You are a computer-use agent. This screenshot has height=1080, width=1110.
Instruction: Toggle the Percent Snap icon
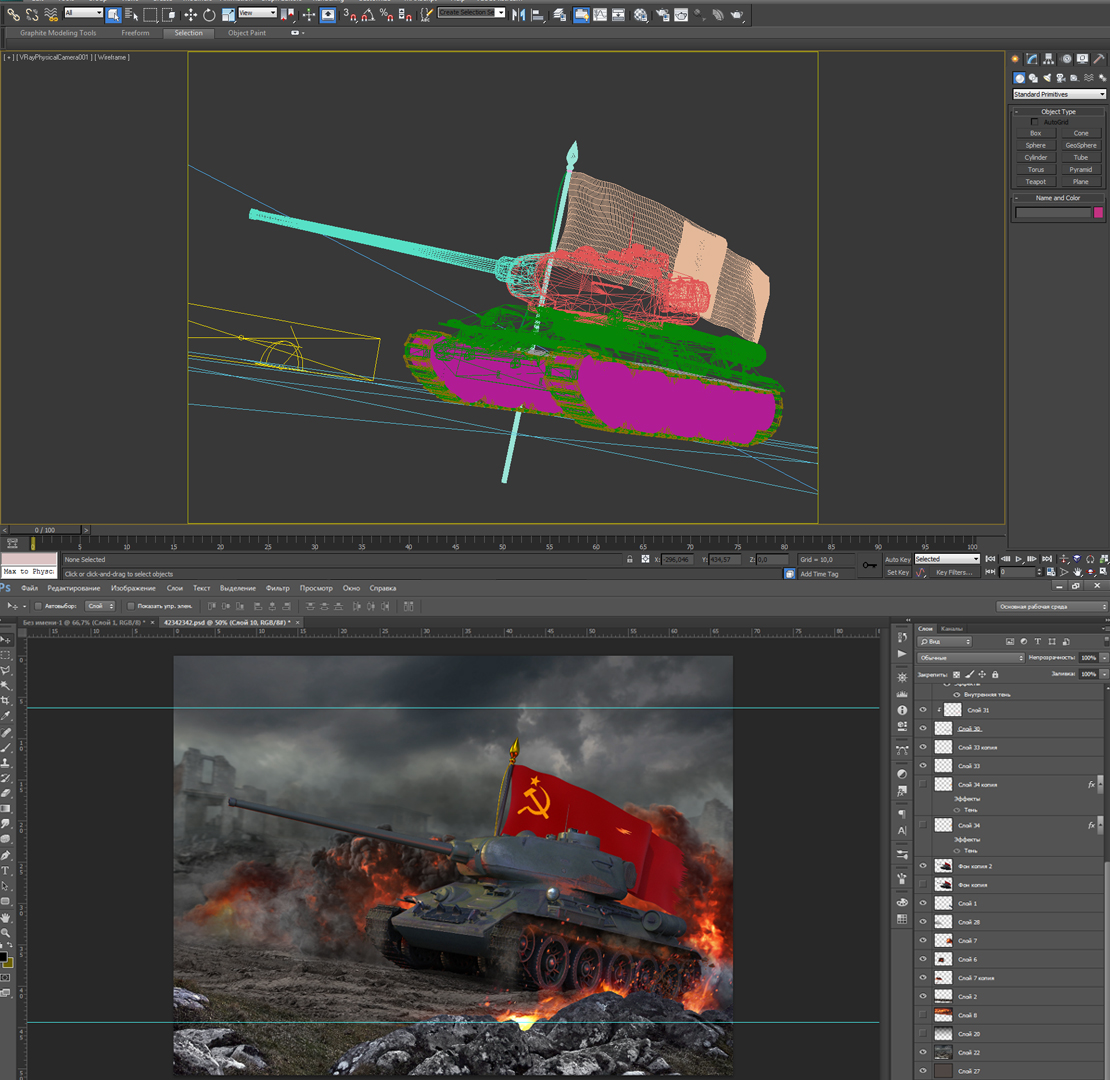[387, 14]
